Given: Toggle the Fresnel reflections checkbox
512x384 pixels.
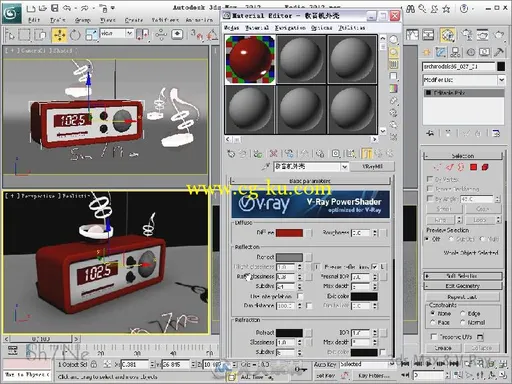Looking at the screenshot, I should (x=375, y=267).
